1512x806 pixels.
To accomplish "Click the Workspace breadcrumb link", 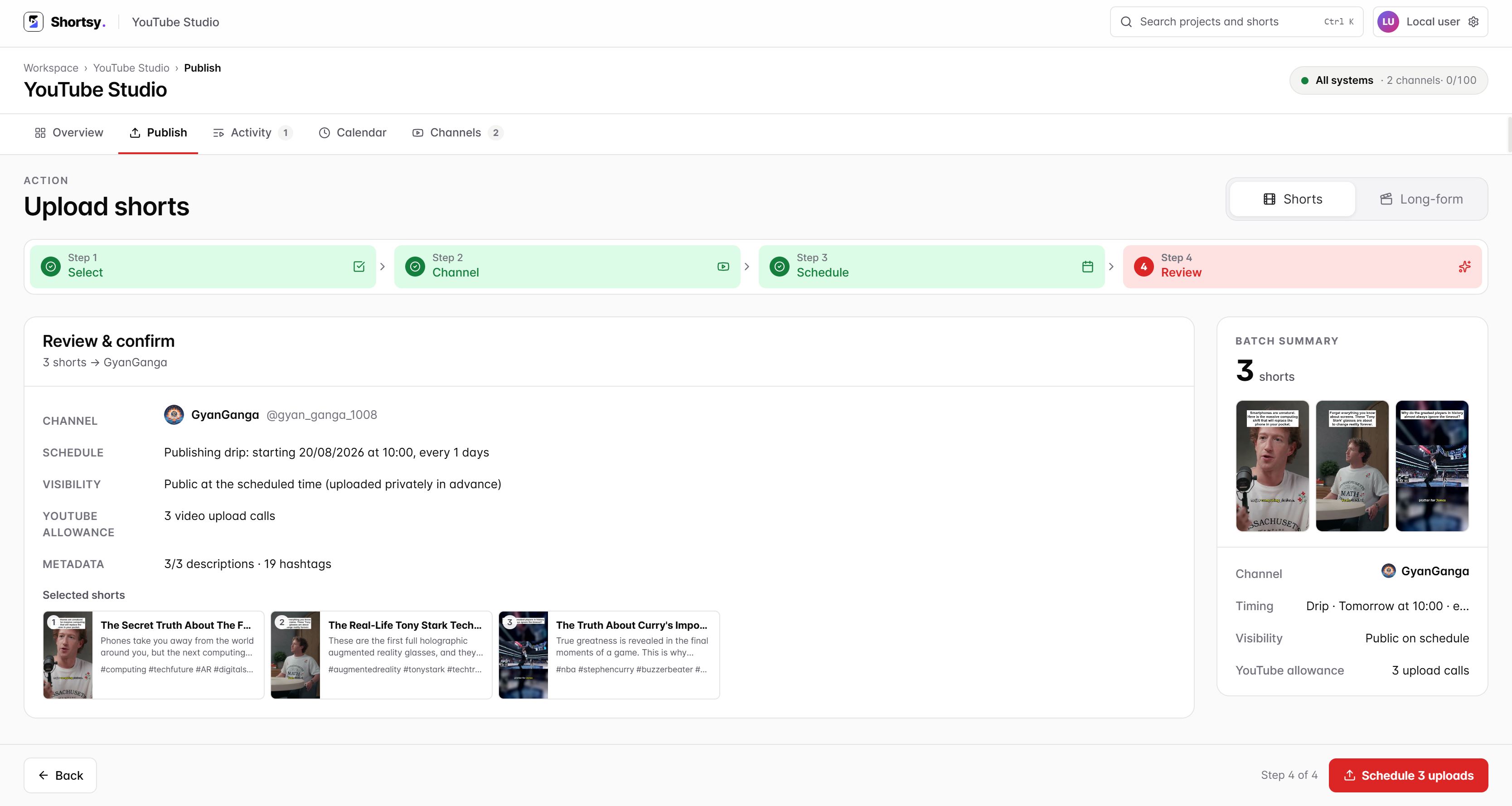I will pos(51,68).
